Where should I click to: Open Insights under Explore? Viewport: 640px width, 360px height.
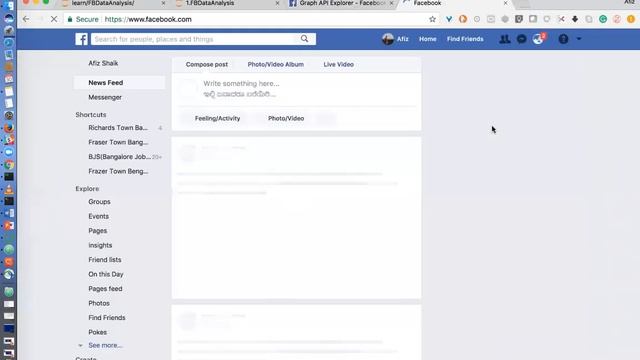point(100,245)
